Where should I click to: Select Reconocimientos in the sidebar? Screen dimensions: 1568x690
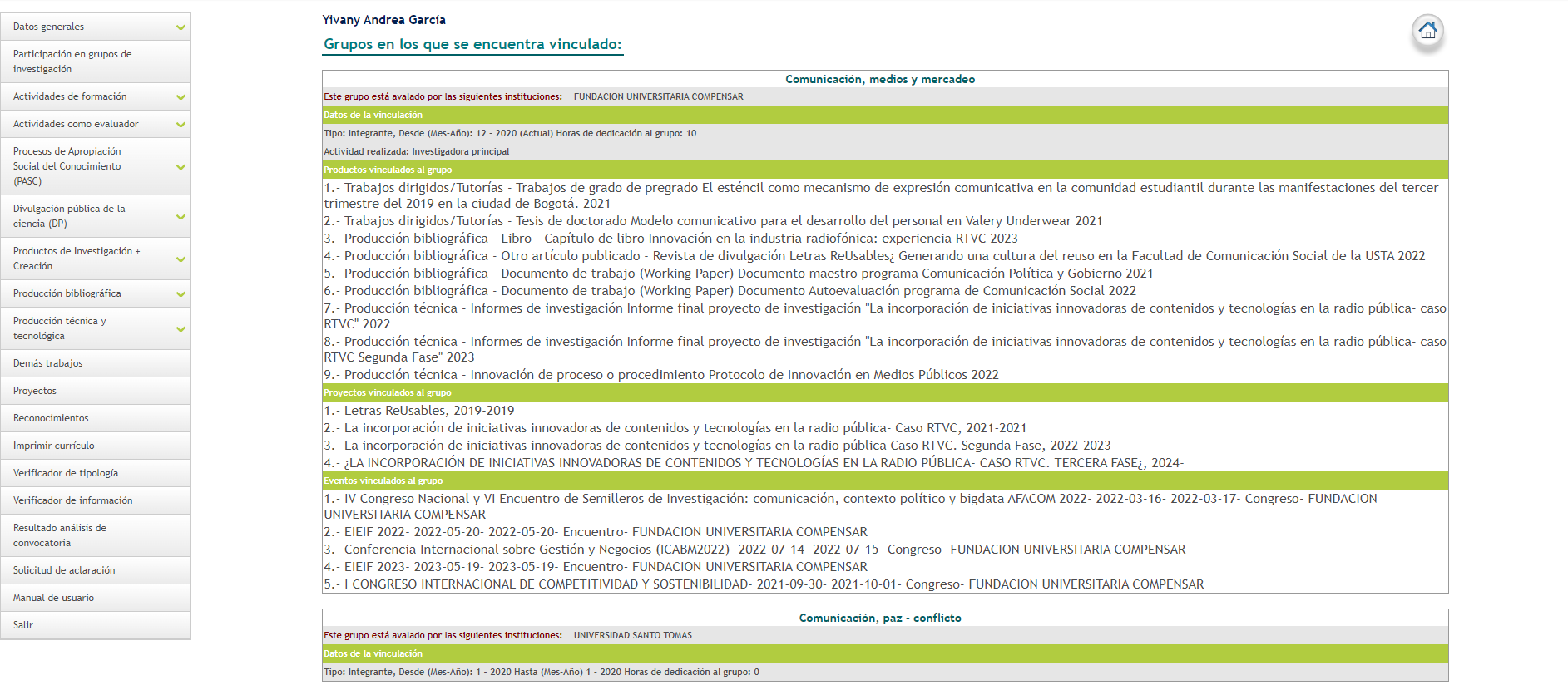51,418
